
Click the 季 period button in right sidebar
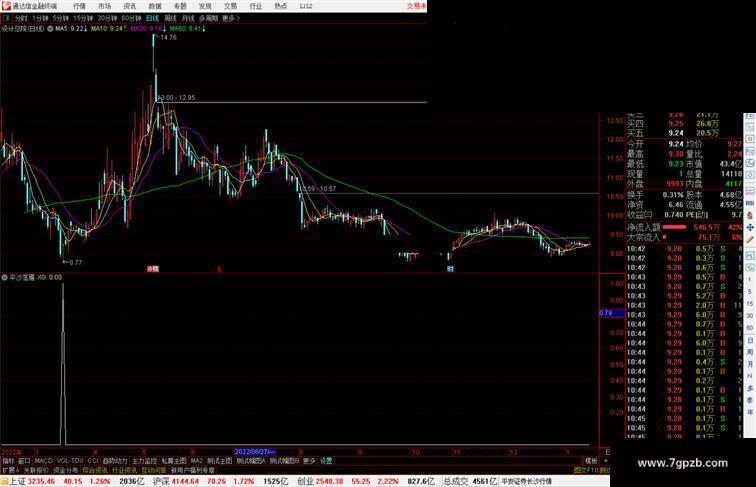[x=750, y=400]
